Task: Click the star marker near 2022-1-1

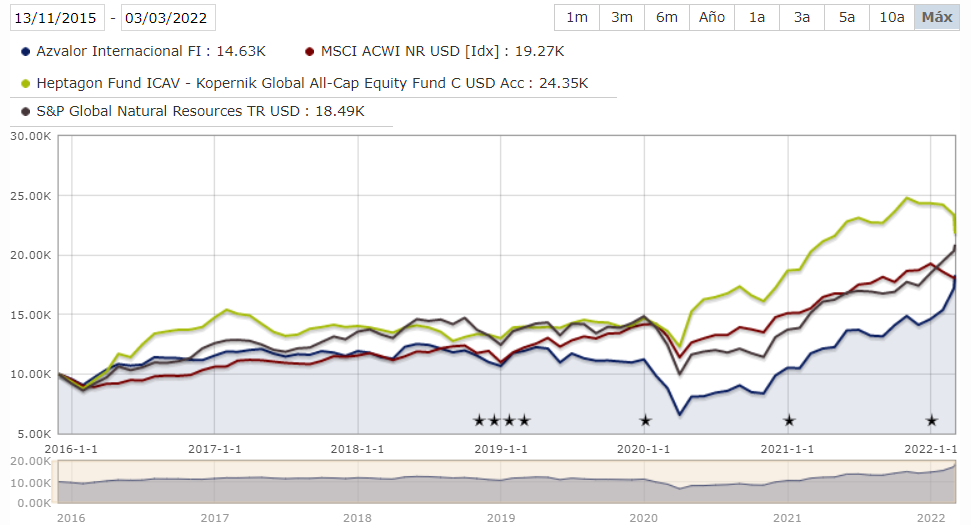Action: coord(932,421)
